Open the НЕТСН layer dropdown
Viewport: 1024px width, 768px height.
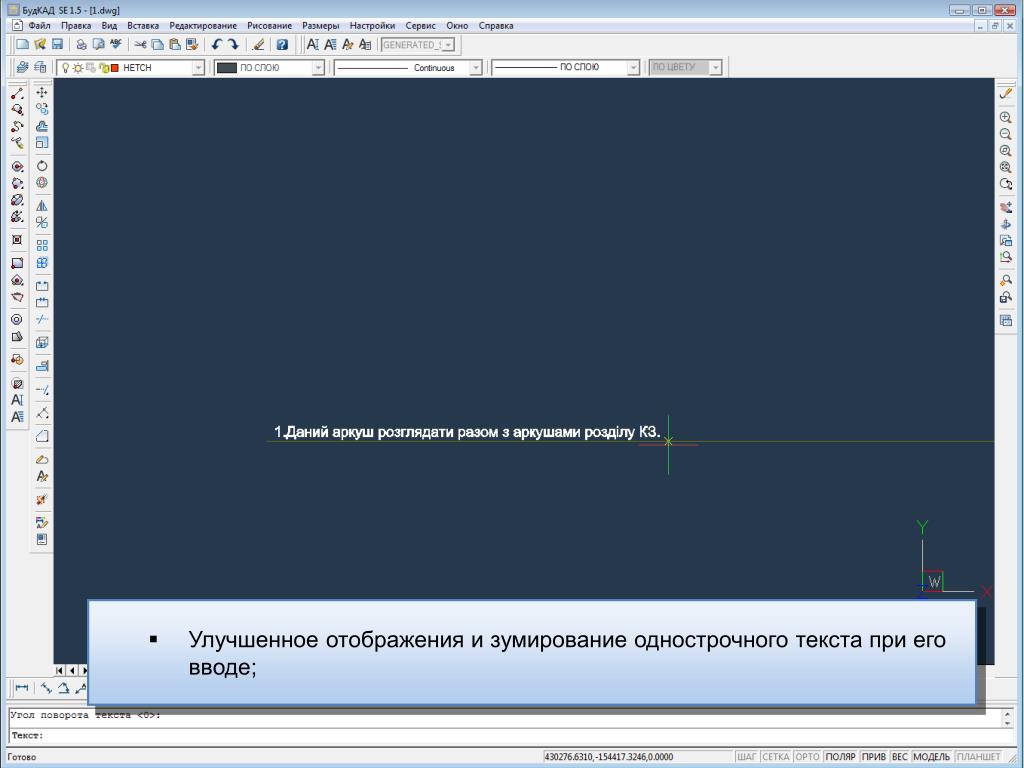(198, 68)
